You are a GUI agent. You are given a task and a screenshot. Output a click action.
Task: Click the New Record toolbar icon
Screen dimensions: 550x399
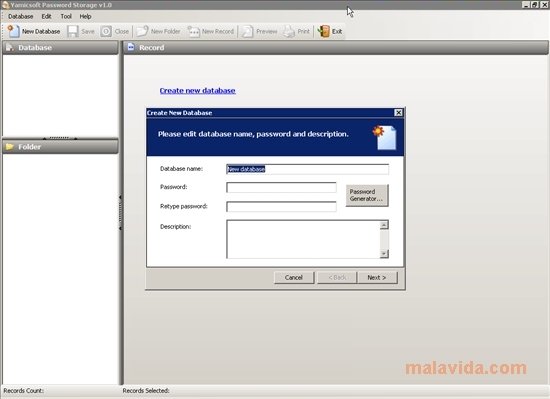point(193,31)
